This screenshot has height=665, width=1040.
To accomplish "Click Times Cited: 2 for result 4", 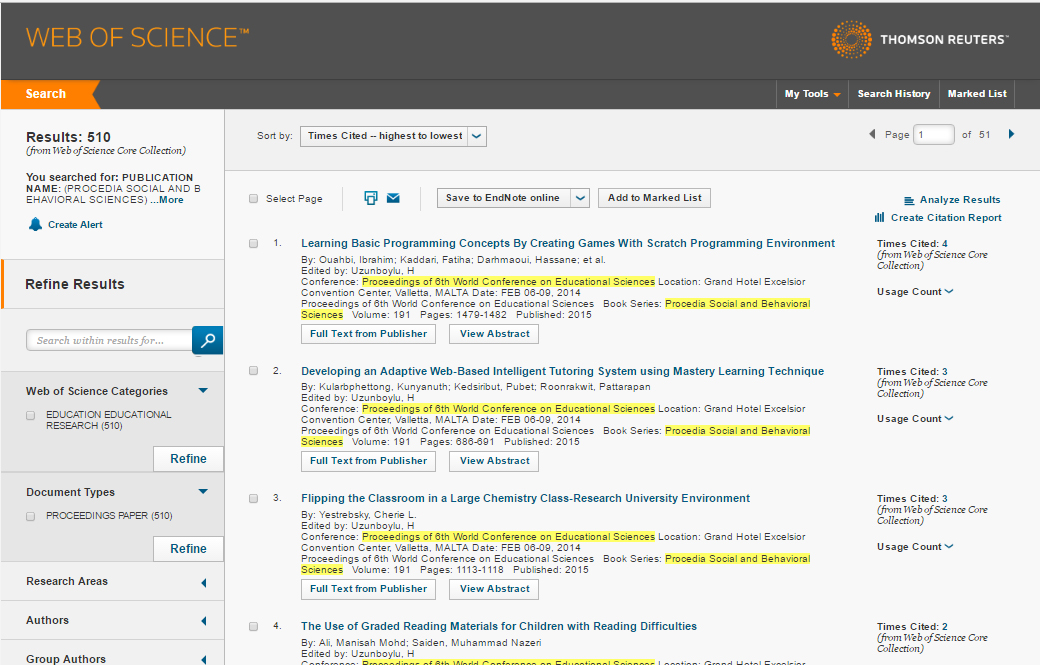I will [912, 627].
